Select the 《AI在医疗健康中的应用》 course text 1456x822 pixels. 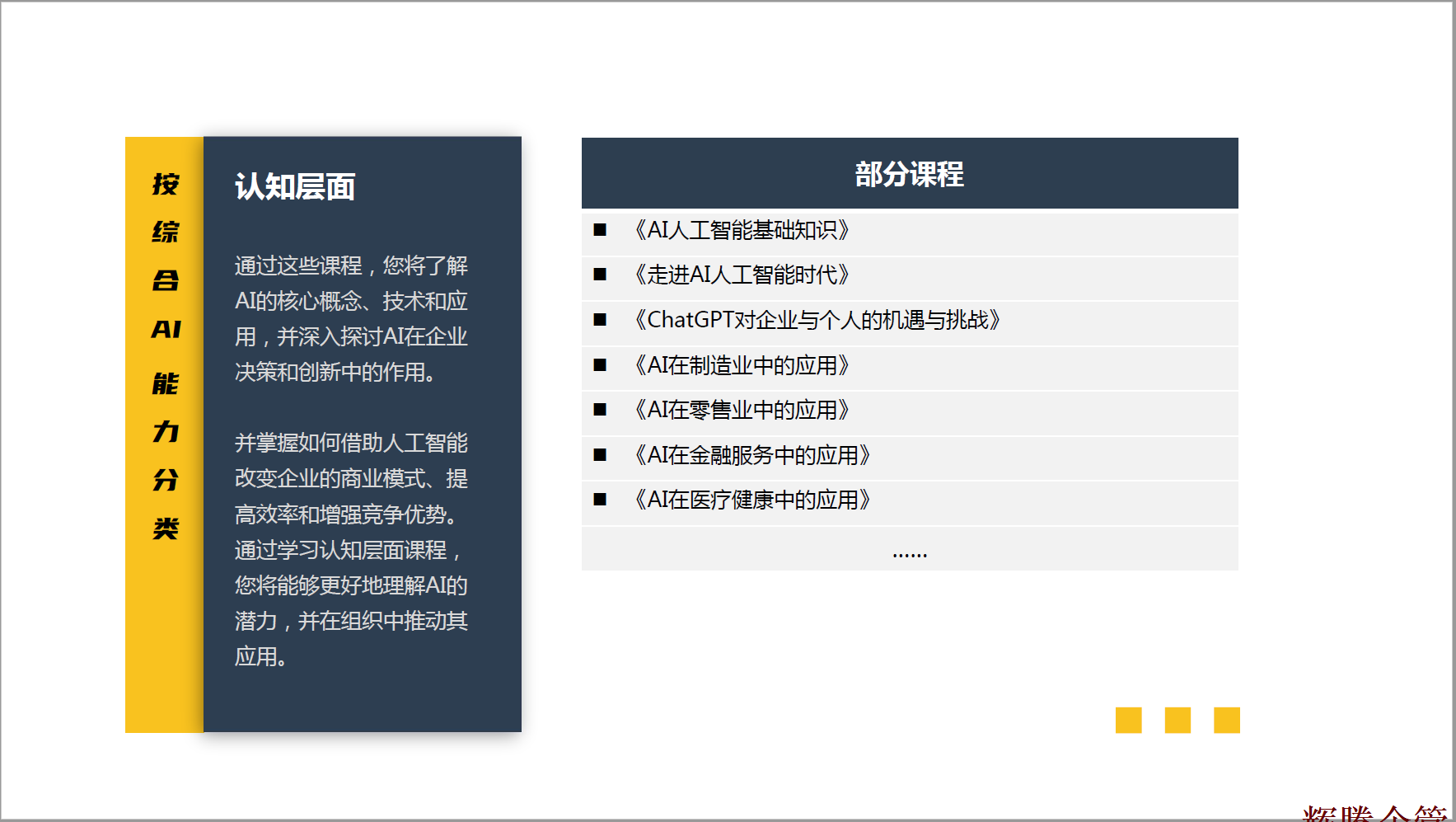[x=751, y=500]
